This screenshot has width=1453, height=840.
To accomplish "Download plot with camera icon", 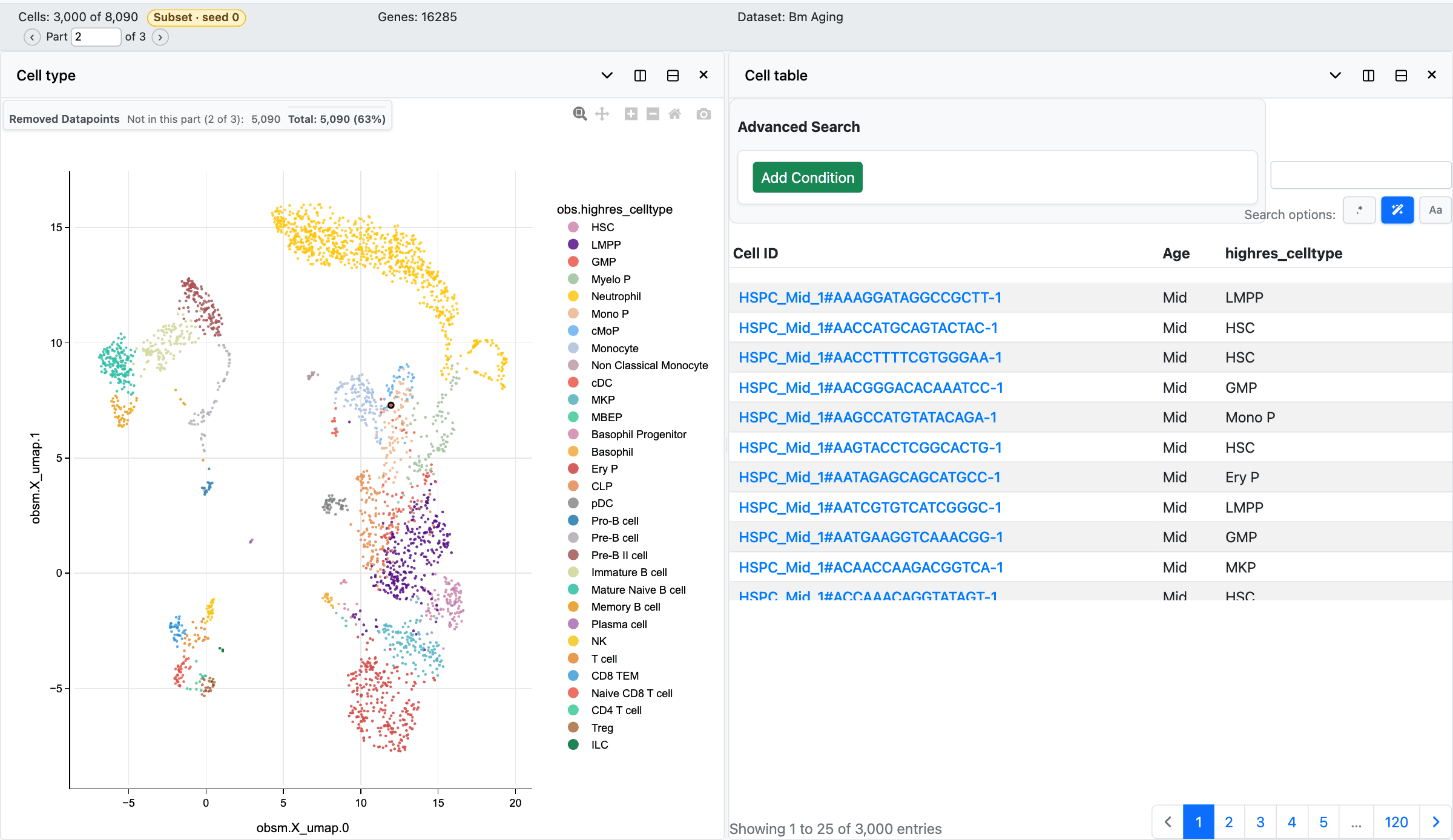I will pos(703,114).
